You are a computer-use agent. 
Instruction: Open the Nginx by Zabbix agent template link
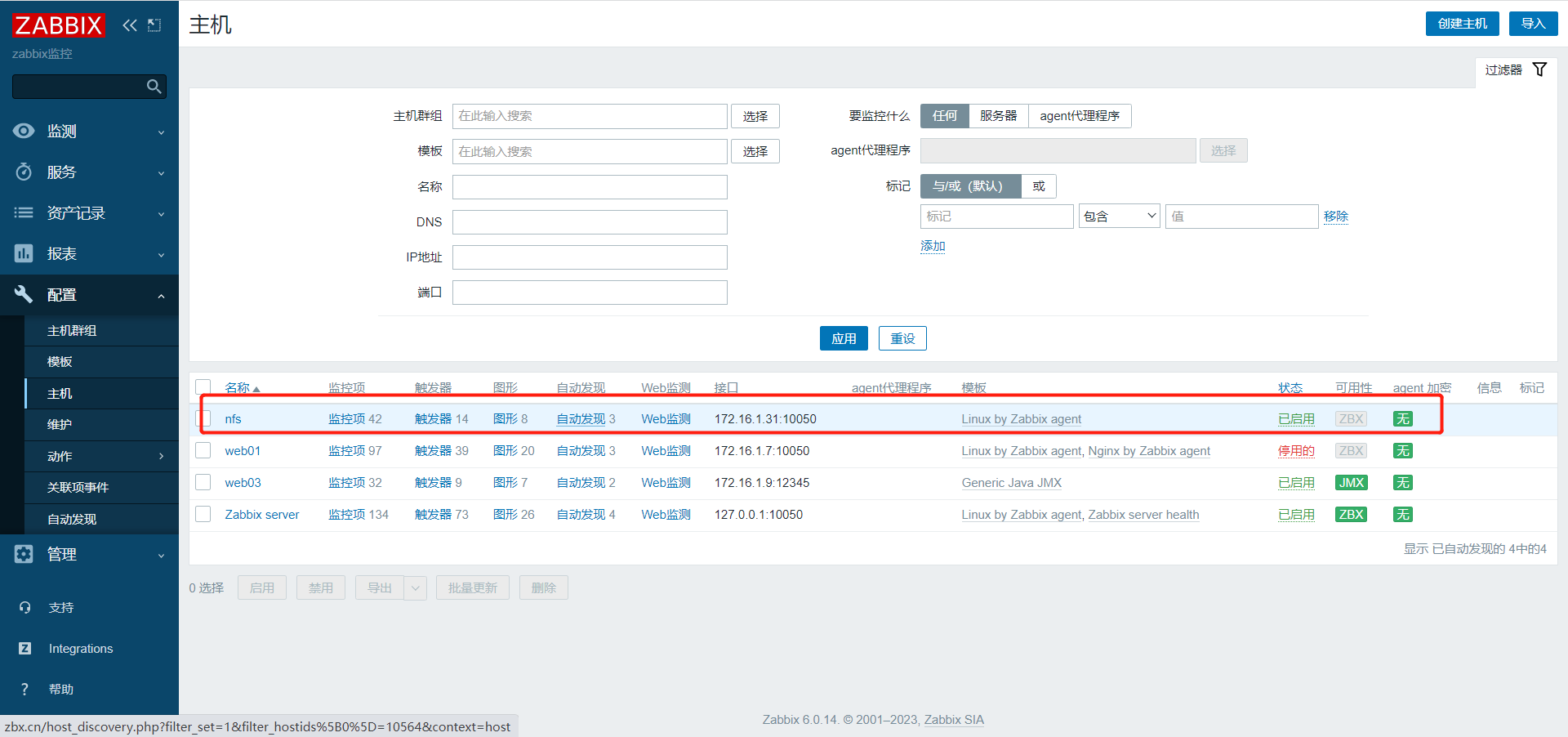click(x=1149, y=451)
